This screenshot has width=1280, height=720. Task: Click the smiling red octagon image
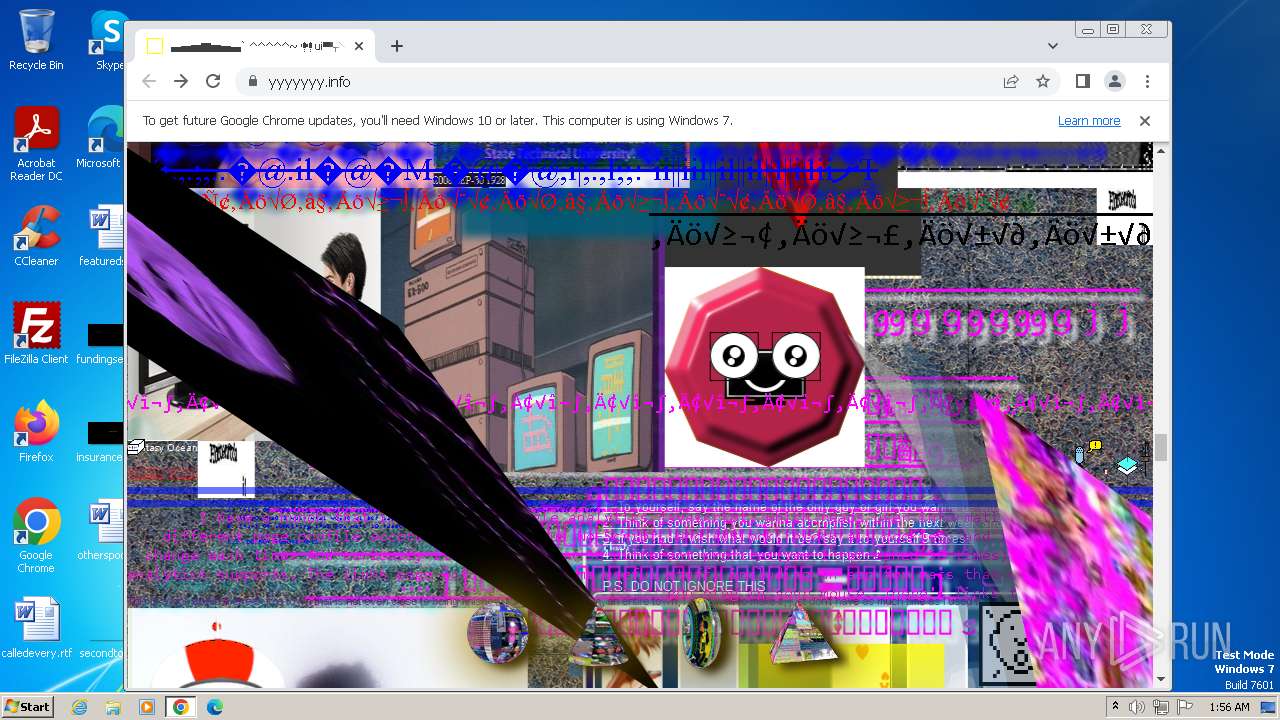point(765,367)
